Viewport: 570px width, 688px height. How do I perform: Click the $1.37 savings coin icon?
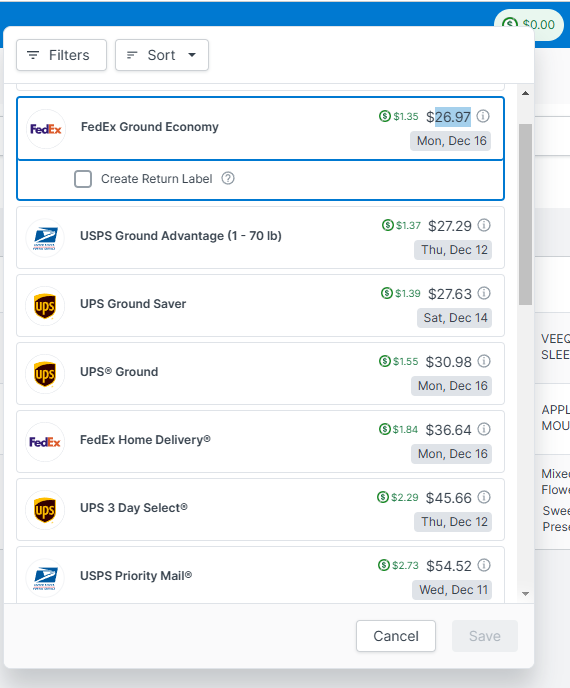[x=388, y=226]
